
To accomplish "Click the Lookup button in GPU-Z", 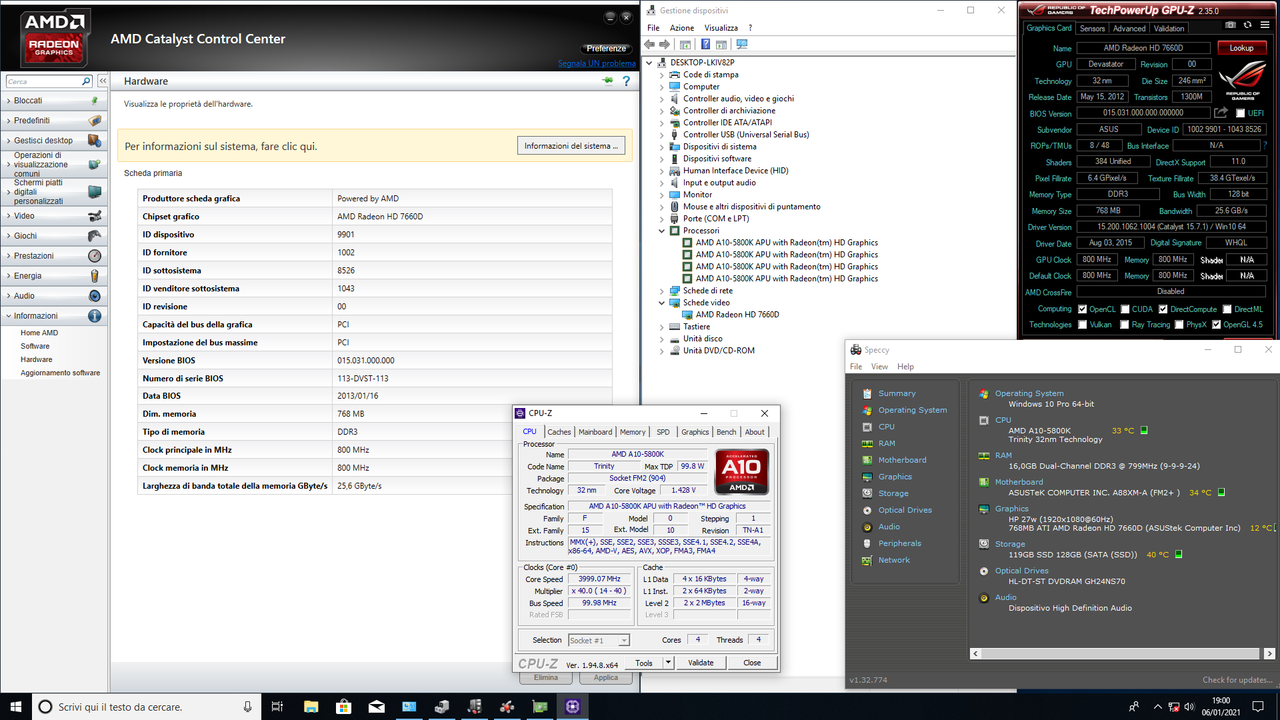I will pyautogui.click(x=1241, y=48).
